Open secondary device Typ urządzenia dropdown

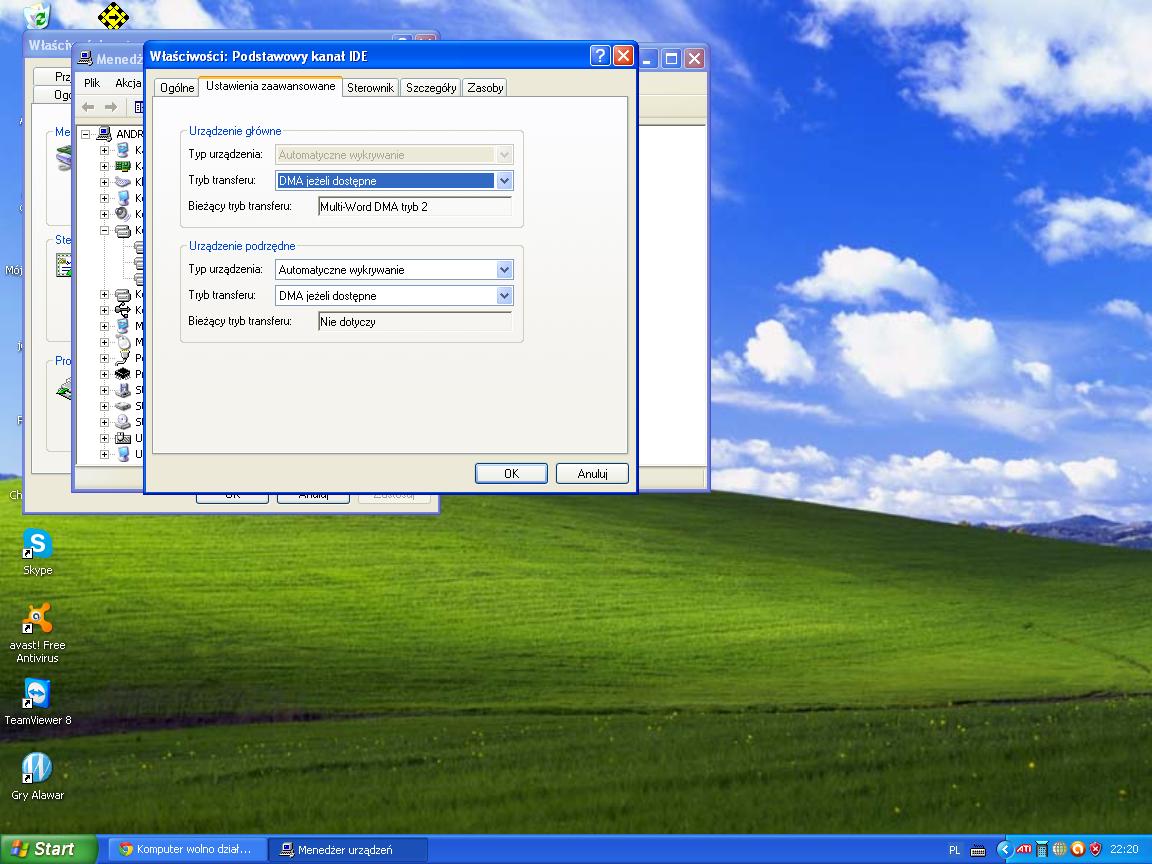504,270
